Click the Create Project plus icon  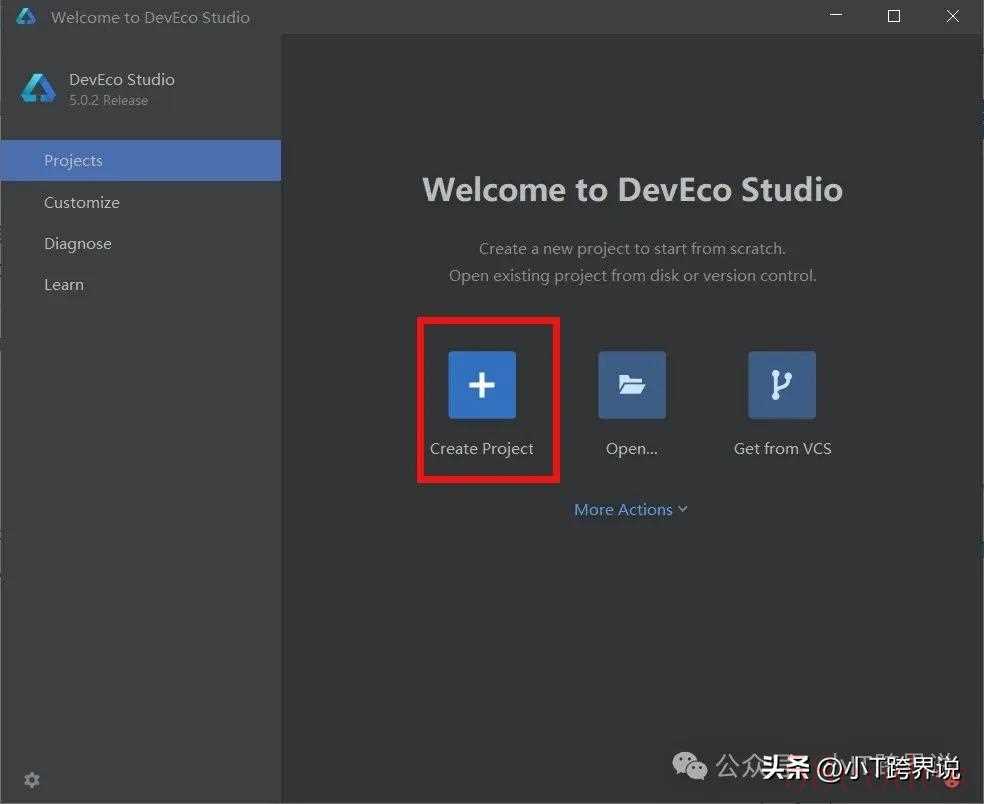[482, 385]
